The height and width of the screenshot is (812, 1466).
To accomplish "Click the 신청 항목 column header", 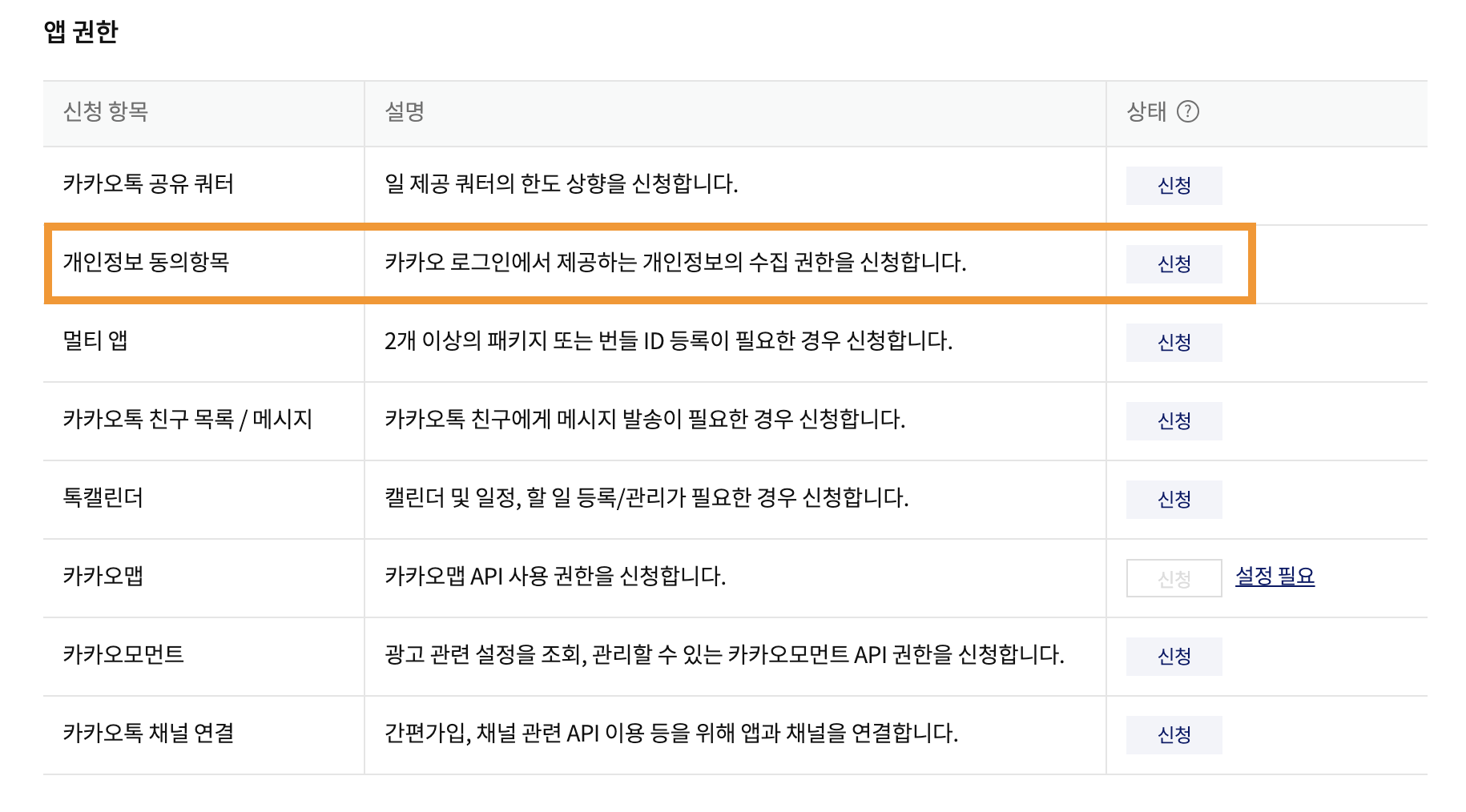I will (x=106, y=112).
